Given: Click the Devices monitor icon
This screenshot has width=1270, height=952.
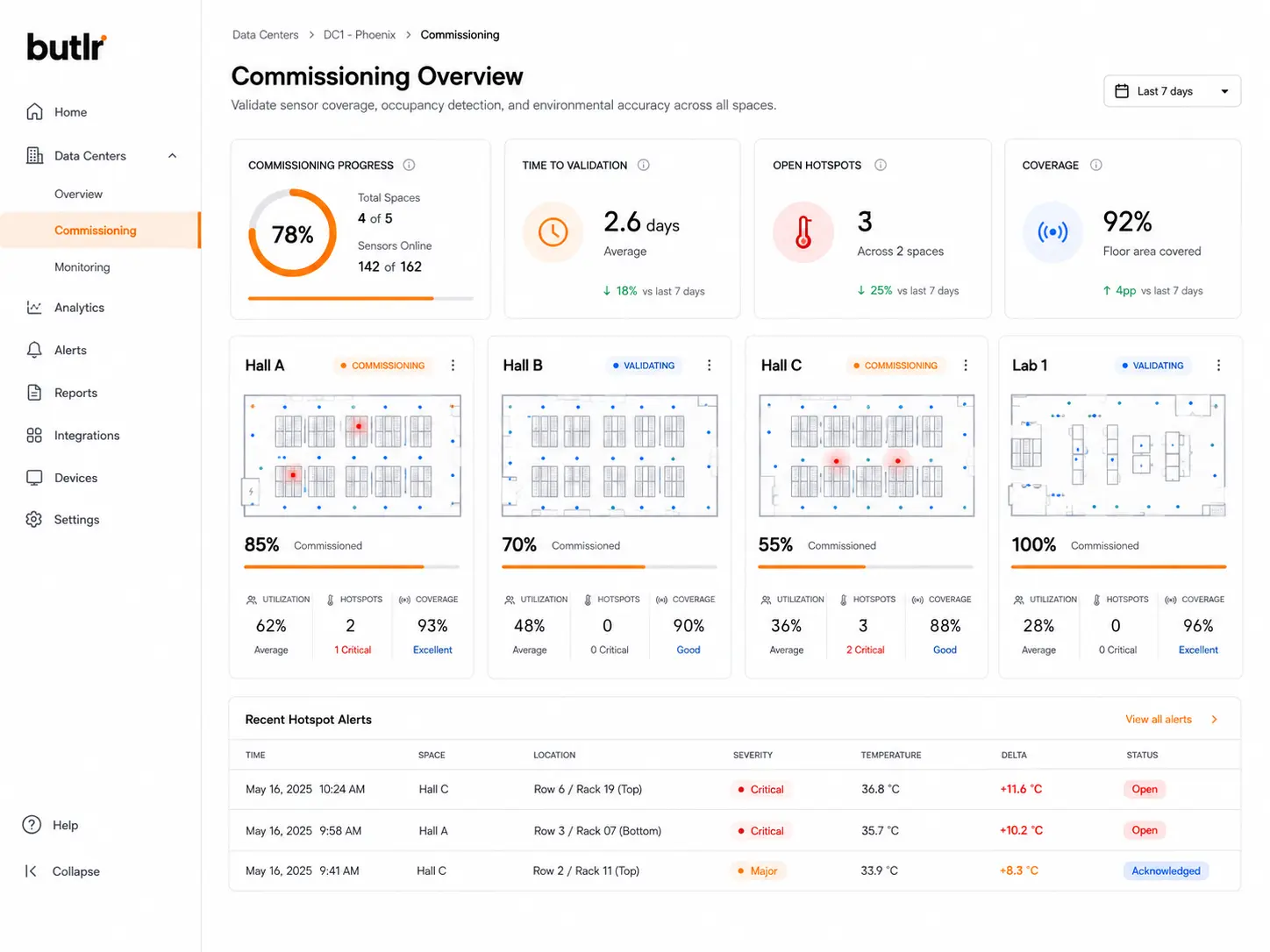Looking at the screenshot, I should 34,478.
